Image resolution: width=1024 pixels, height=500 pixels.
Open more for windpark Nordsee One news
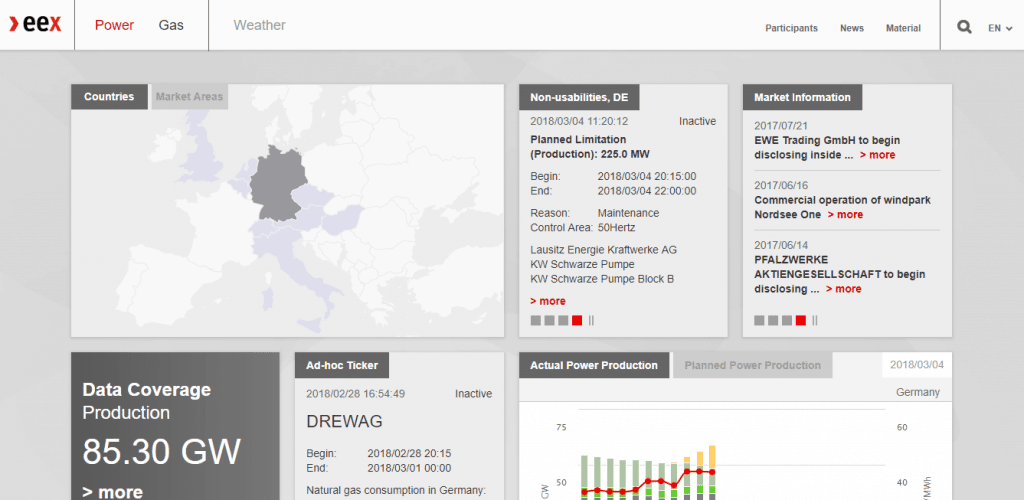pyautogui.click(x=845, y=215)
